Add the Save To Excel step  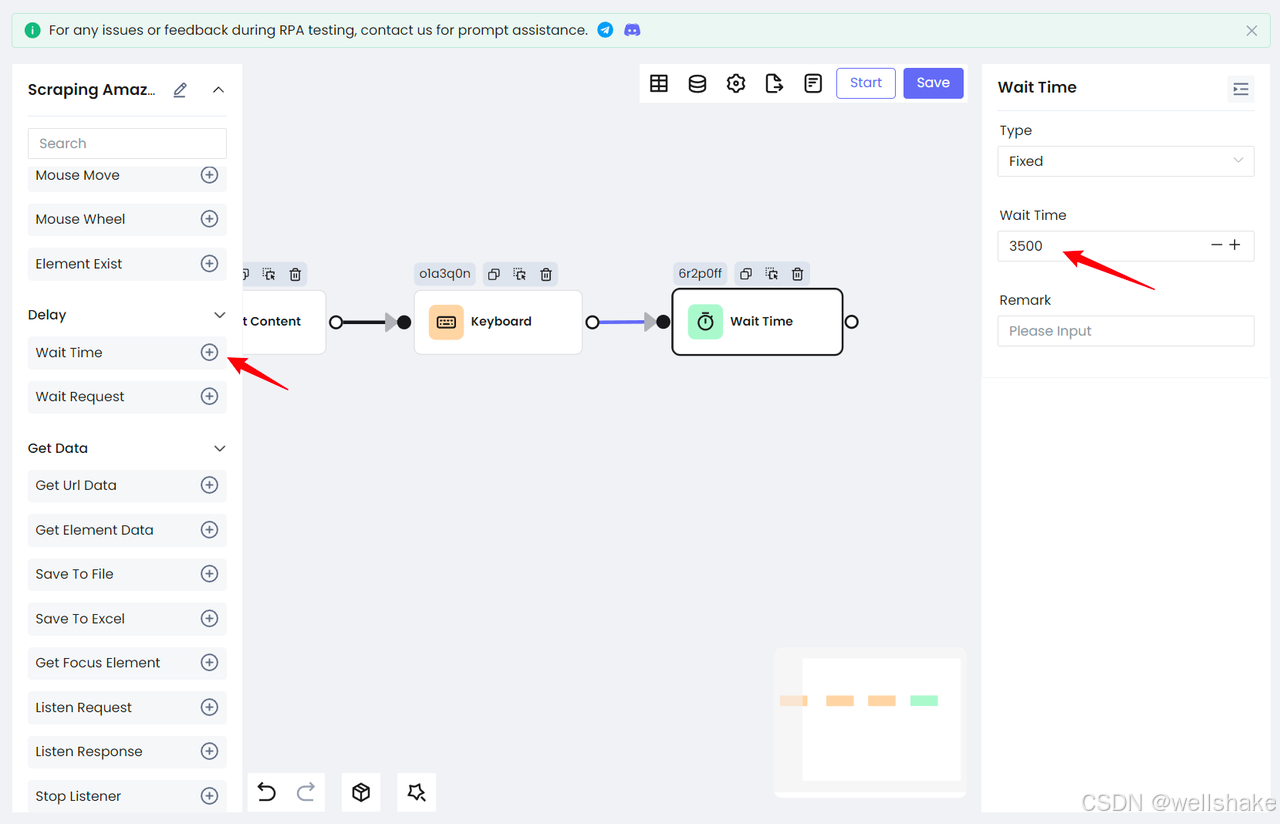(x=209, y=618)
